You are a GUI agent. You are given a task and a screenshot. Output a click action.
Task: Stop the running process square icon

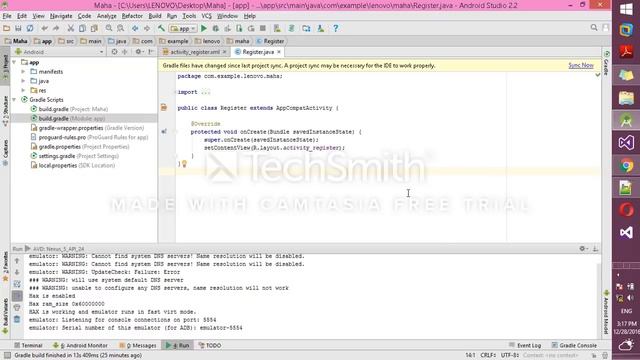pyautogui.click(x=263, y=28)
